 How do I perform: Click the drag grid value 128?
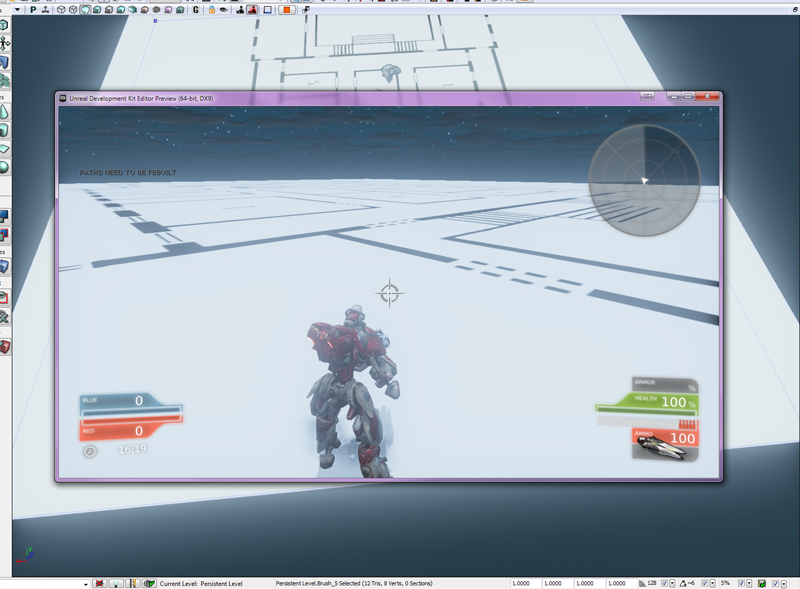[652, 583]
